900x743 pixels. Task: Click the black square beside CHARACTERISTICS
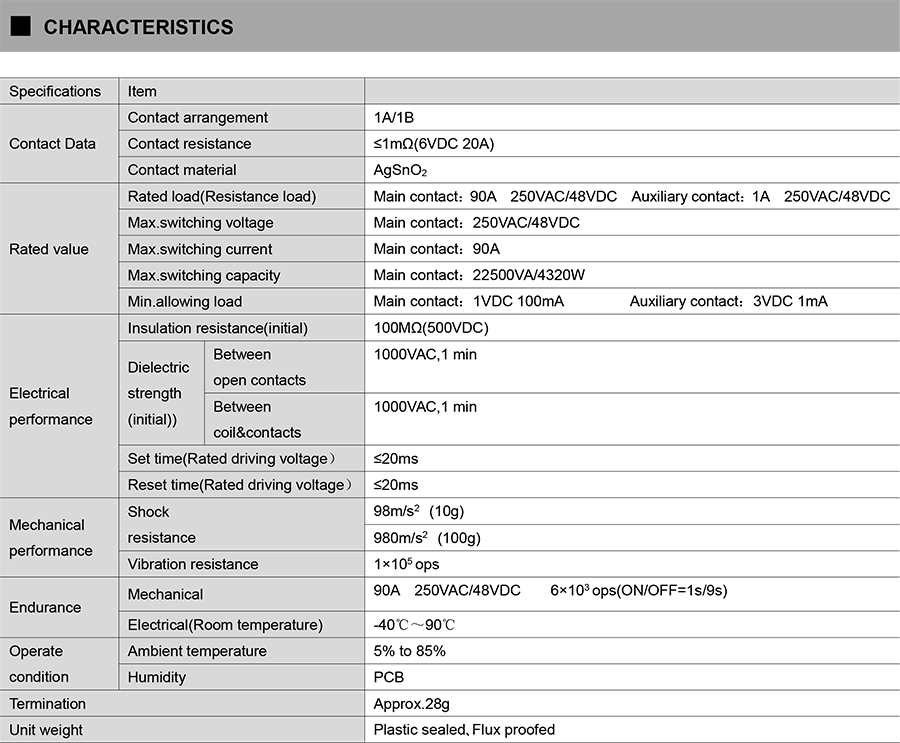point(21,27)
